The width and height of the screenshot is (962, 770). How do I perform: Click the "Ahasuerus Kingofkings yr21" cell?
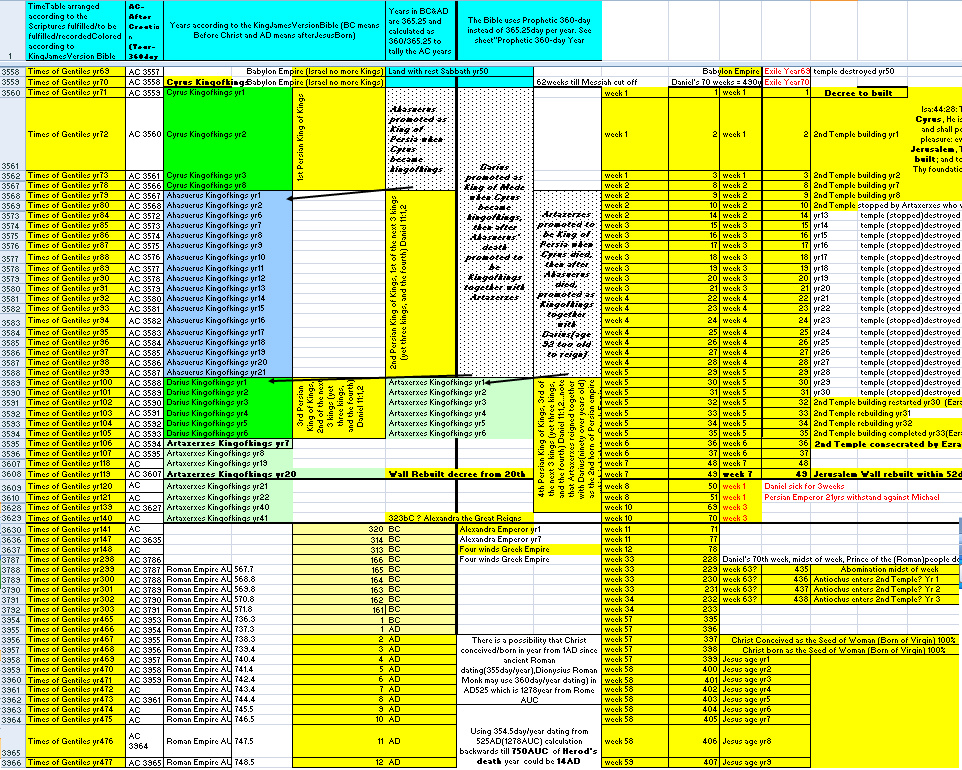pos(228,372)
